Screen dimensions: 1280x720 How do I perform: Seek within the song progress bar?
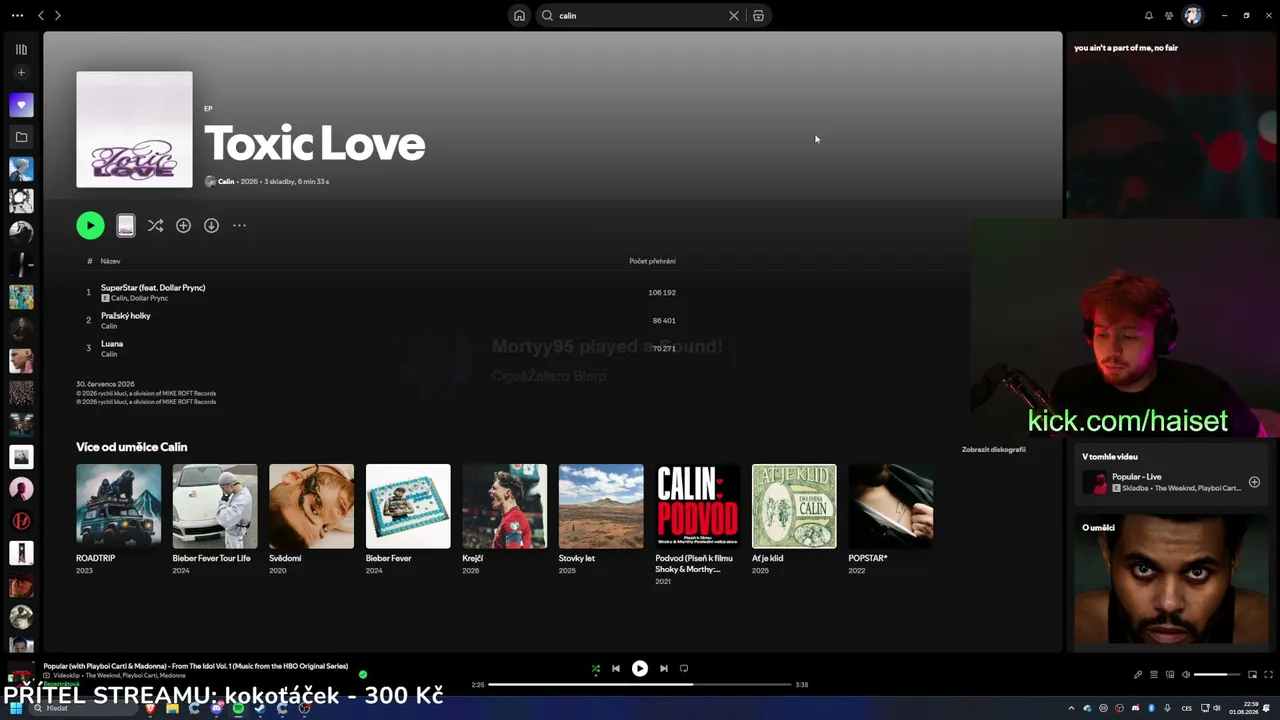[x=640, y=685]
